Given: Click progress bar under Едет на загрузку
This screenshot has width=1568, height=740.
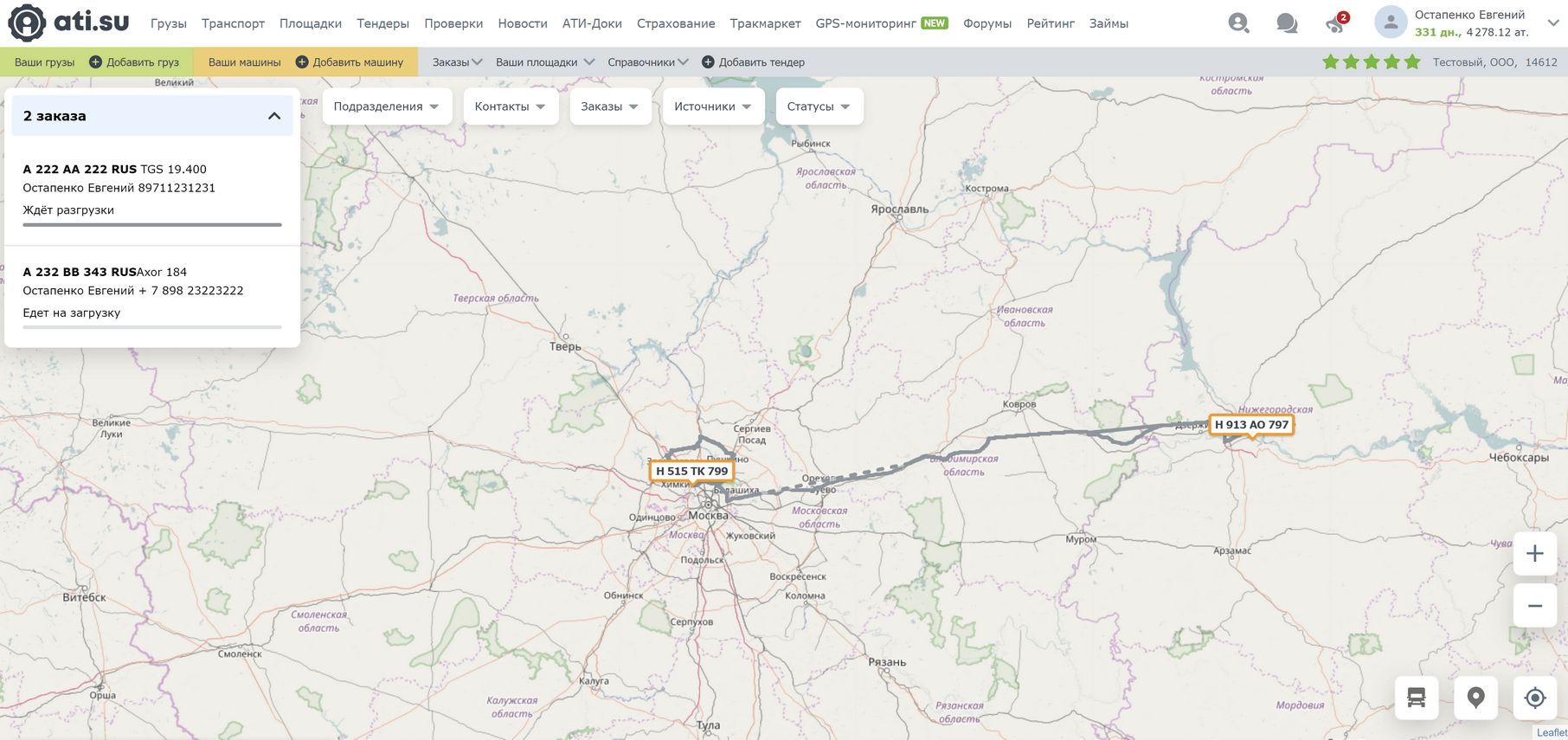Looking at the screenshot, I should [x=152, y=327].
